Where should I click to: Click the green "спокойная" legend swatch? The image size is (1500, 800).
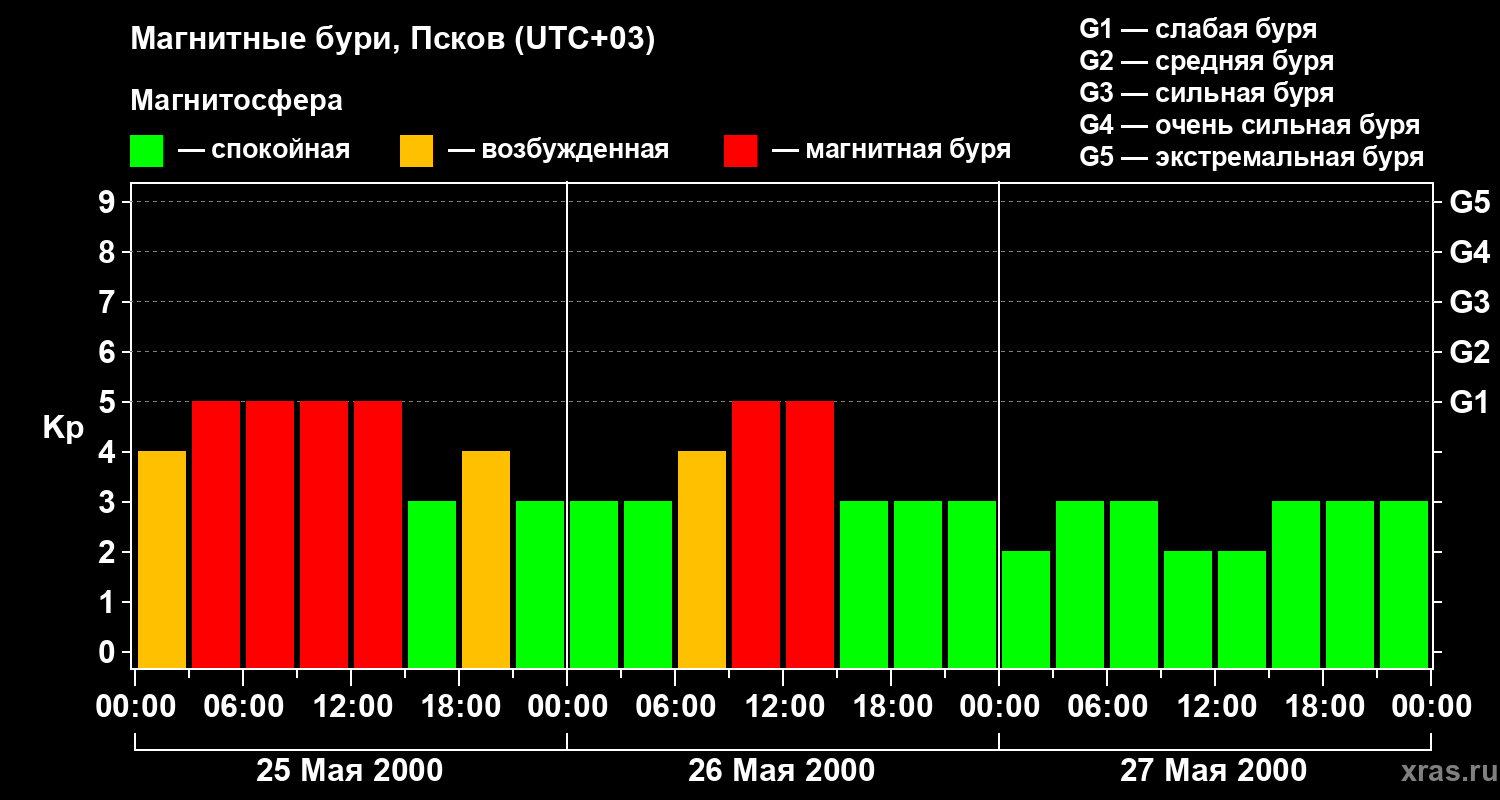(147, 151)
